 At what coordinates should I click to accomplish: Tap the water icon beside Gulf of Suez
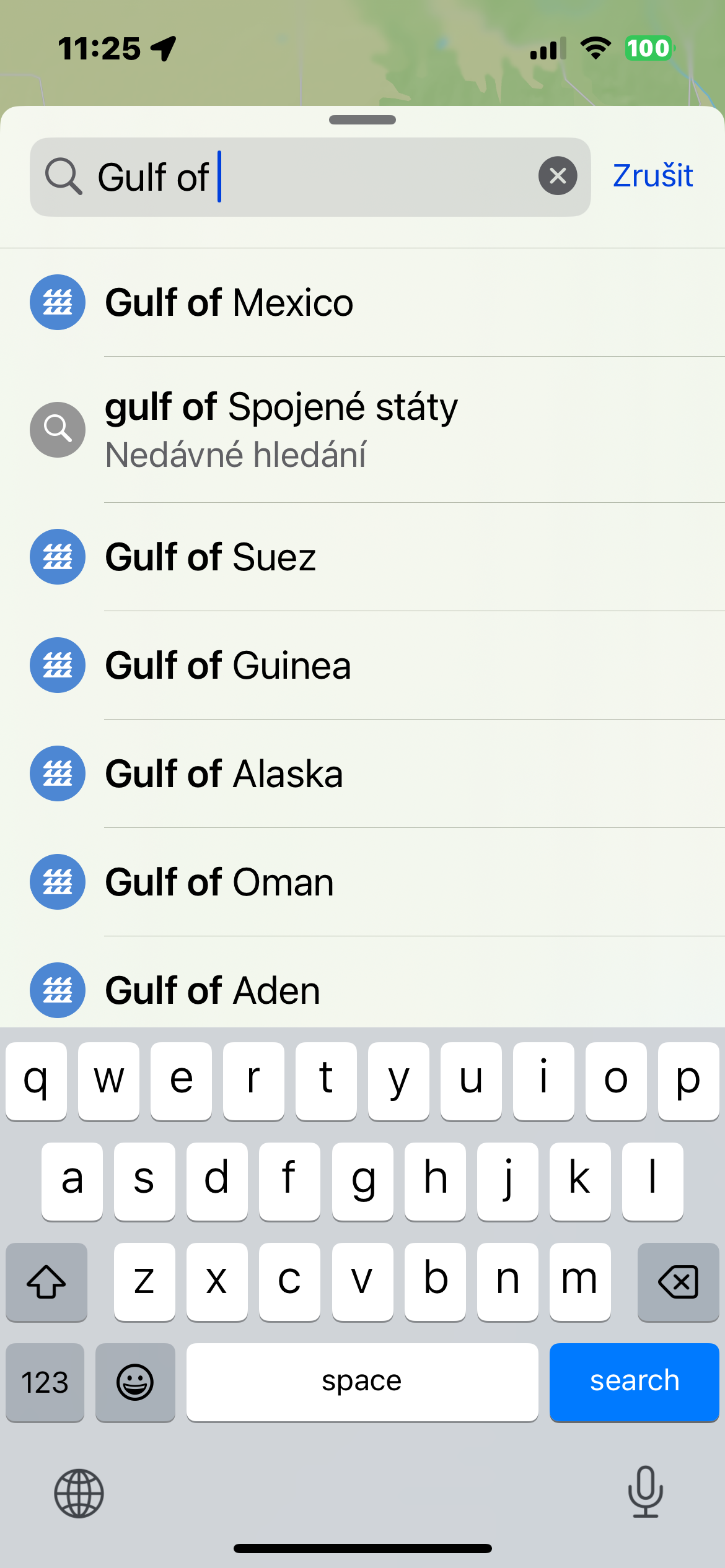tap(58, 557)
